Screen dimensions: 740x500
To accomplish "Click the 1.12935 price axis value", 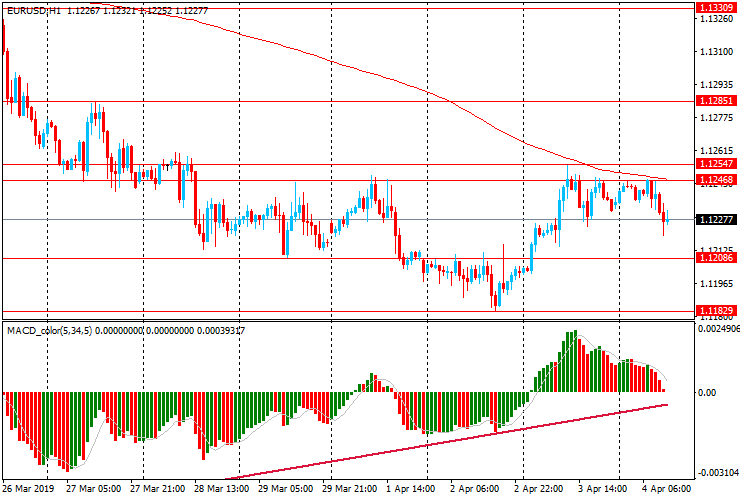I will 716,85.
